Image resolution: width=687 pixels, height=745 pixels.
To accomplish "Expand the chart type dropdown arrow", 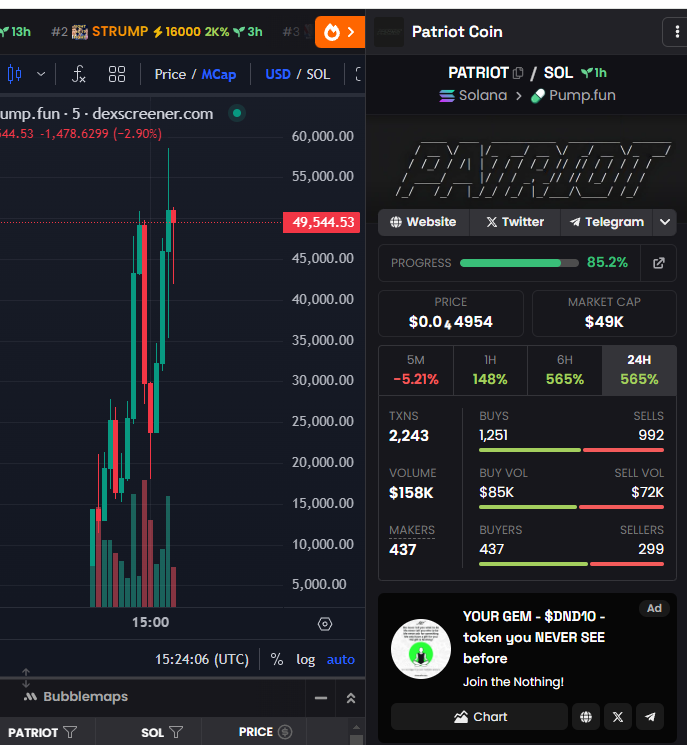I will [41, 74].
